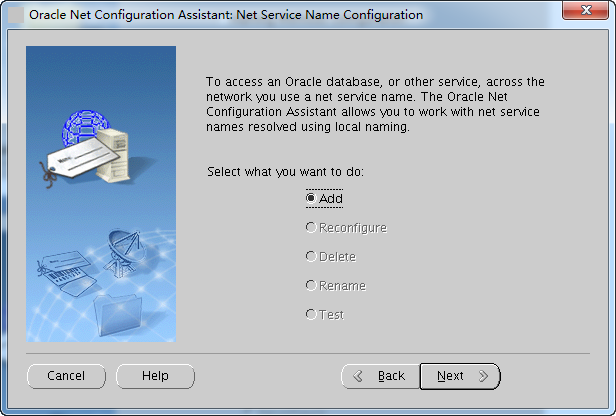Select the Add radio button
Viewport: 616px width, 416px height.
pos(311,198)
